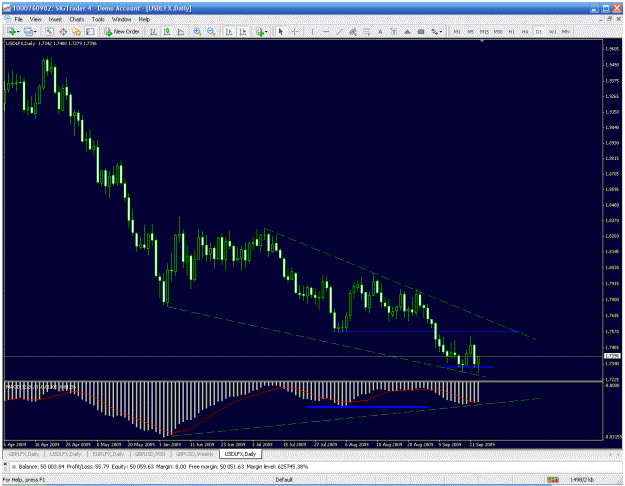Expand the New Chart dropdown arrow

tap(18, 32)
